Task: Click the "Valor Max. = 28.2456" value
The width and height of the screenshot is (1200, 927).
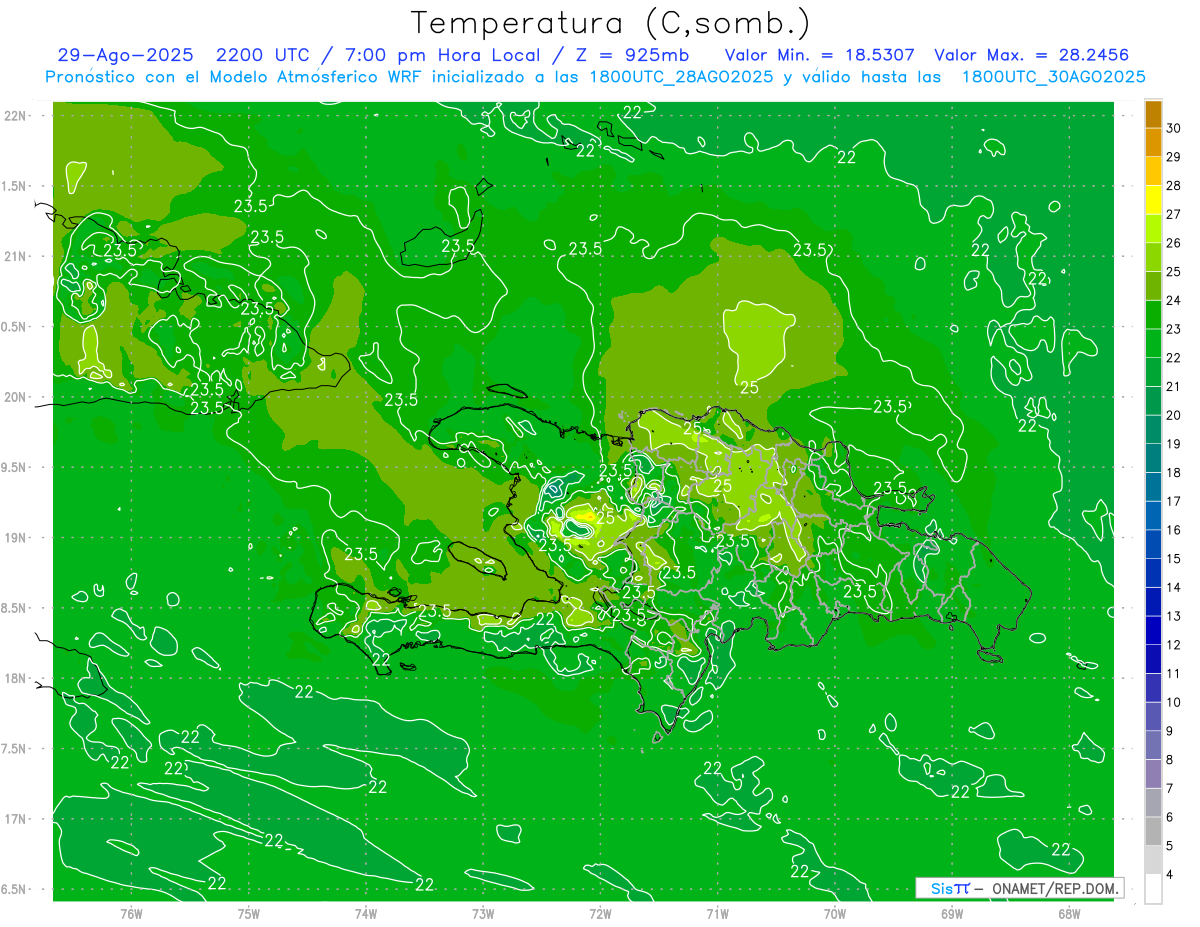Action: point(1031,56)
